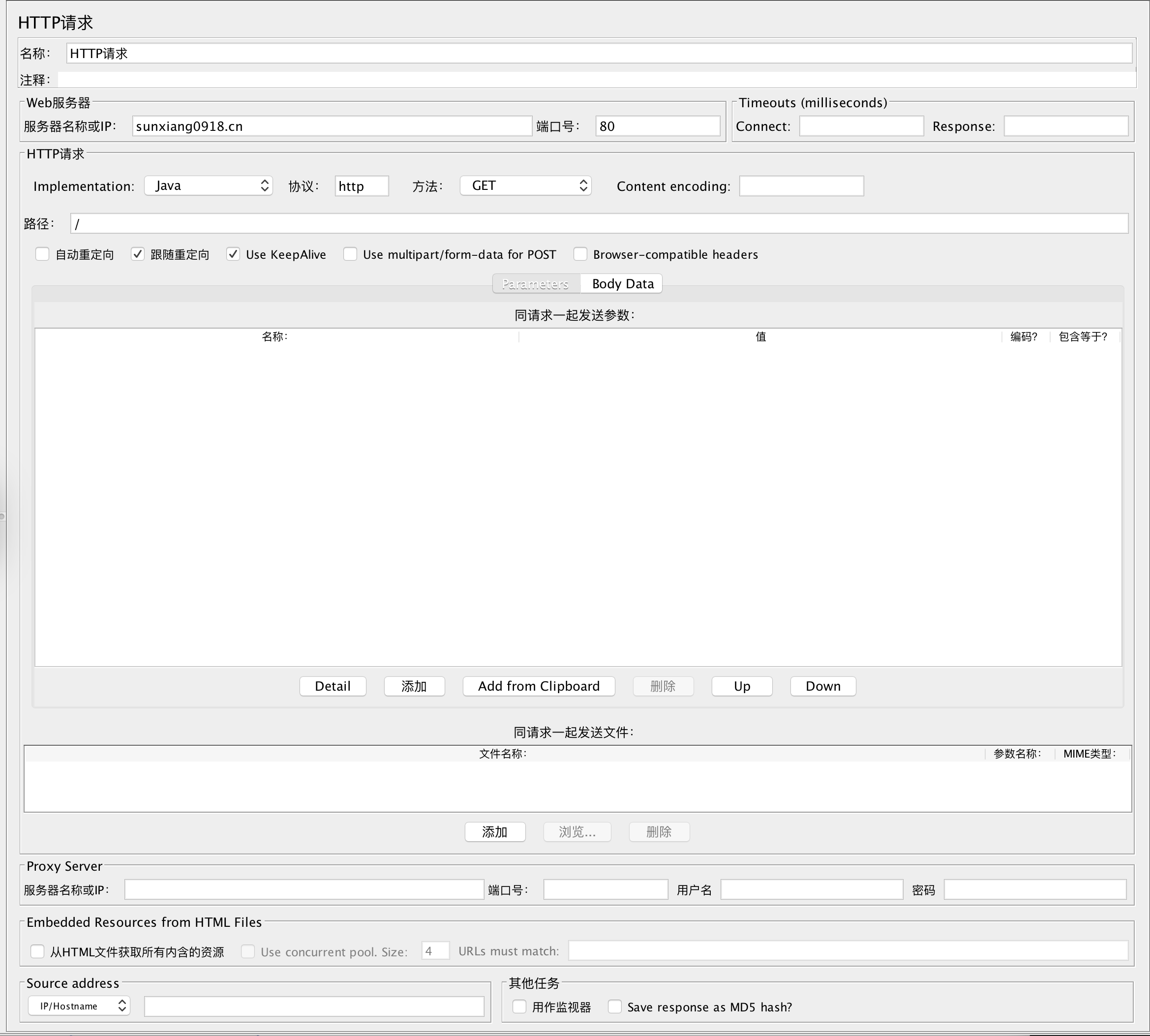Screen dimensions: 1150x1036
Task: Disable the Use KeepAlive checkbox
Action: point(233,254)
